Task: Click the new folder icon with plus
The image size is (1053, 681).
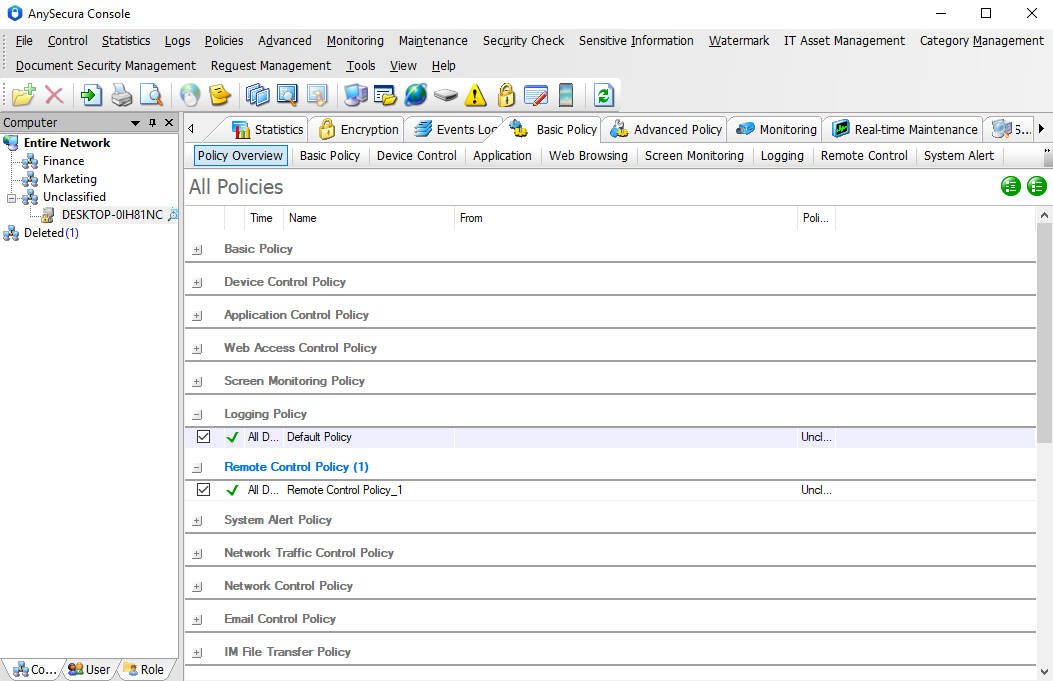Action: [24, 95]
